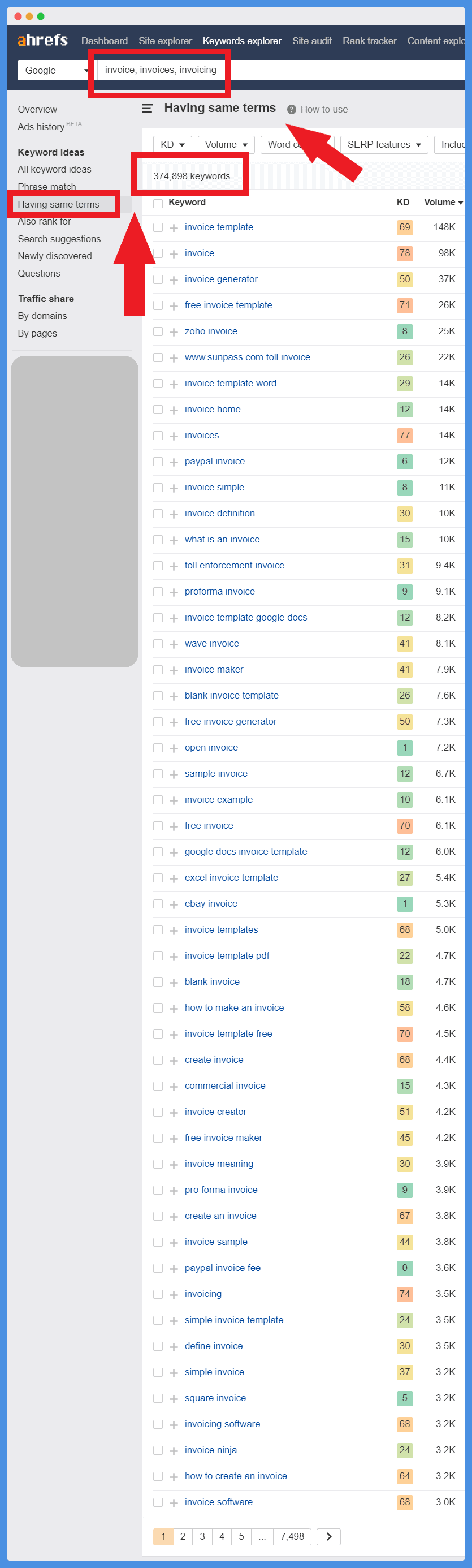Click the plus icon beside paypal invoice
The width and height of the screenshot is (472, 1568).
tap(174, 462)
